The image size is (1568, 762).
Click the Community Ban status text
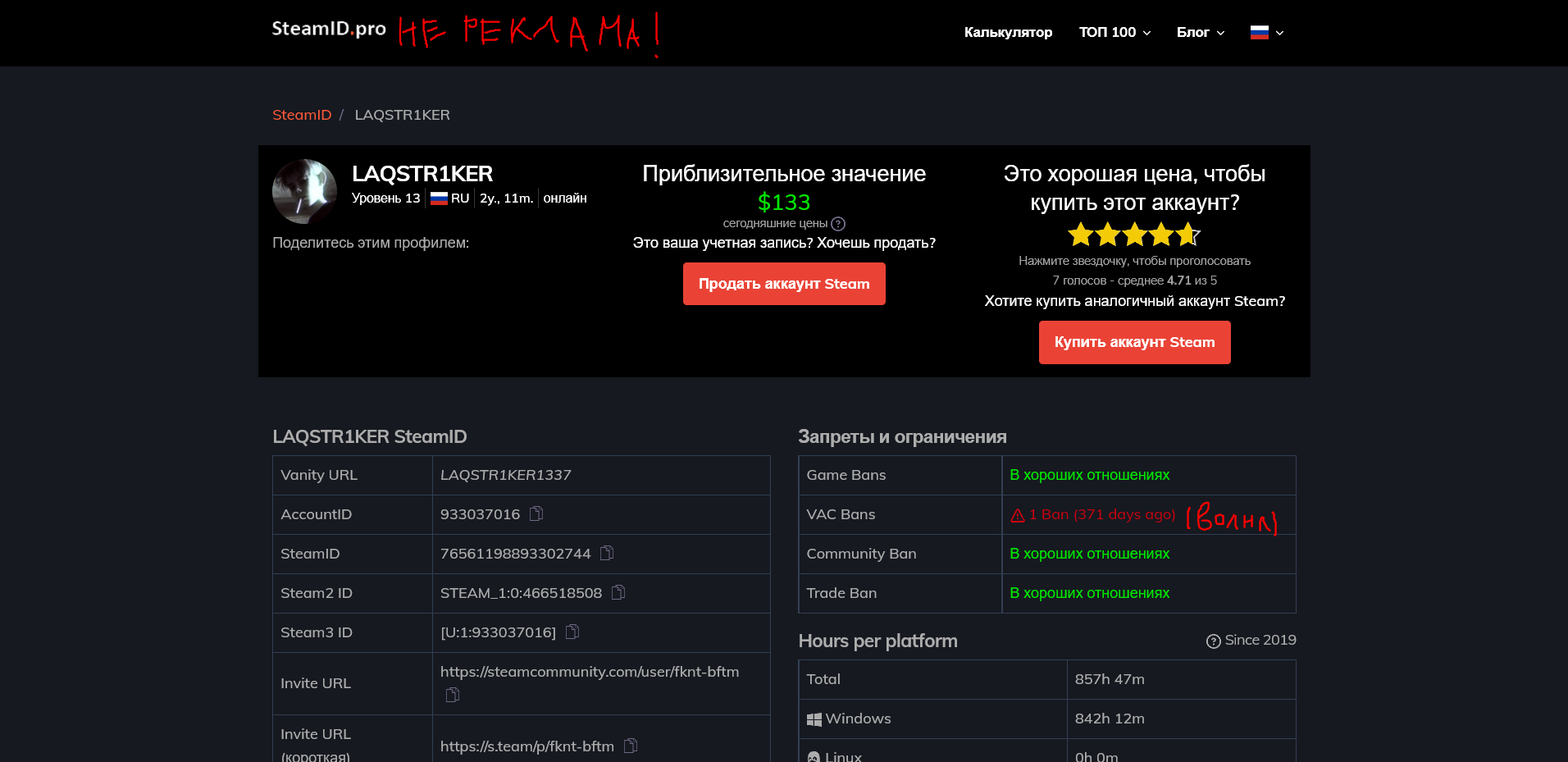(x=1089, y=554)
